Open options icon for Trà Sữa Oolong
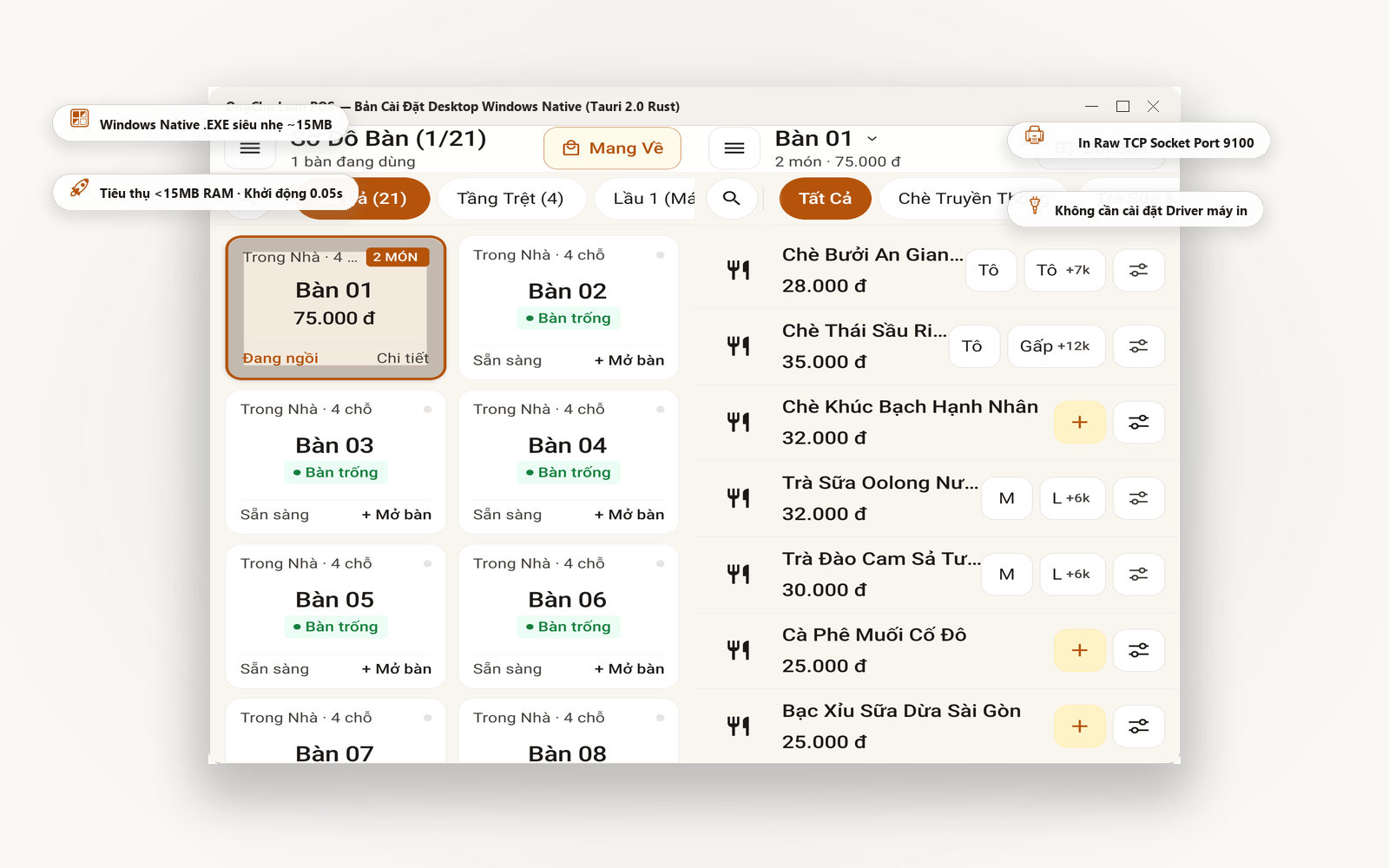Screen dimensions: 1389x868 [x=1138, y=498]
